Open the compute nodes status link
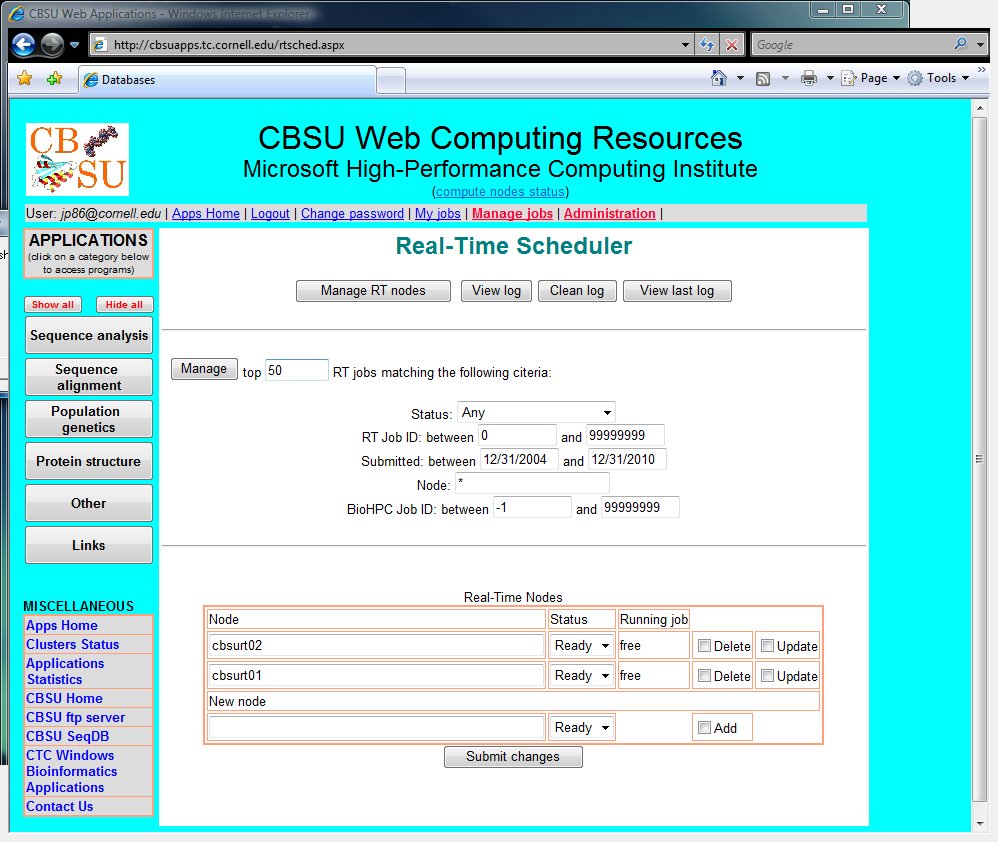This screenshot has width=998, height=842. pyautogui.click(x=500, y=191)
